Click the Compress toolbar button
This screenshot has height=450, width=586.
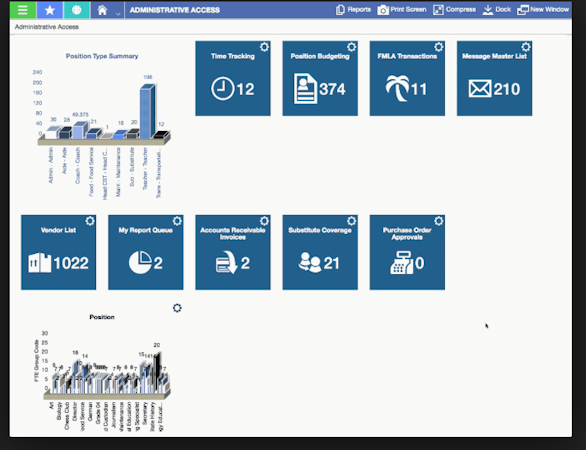click(454, 10)
